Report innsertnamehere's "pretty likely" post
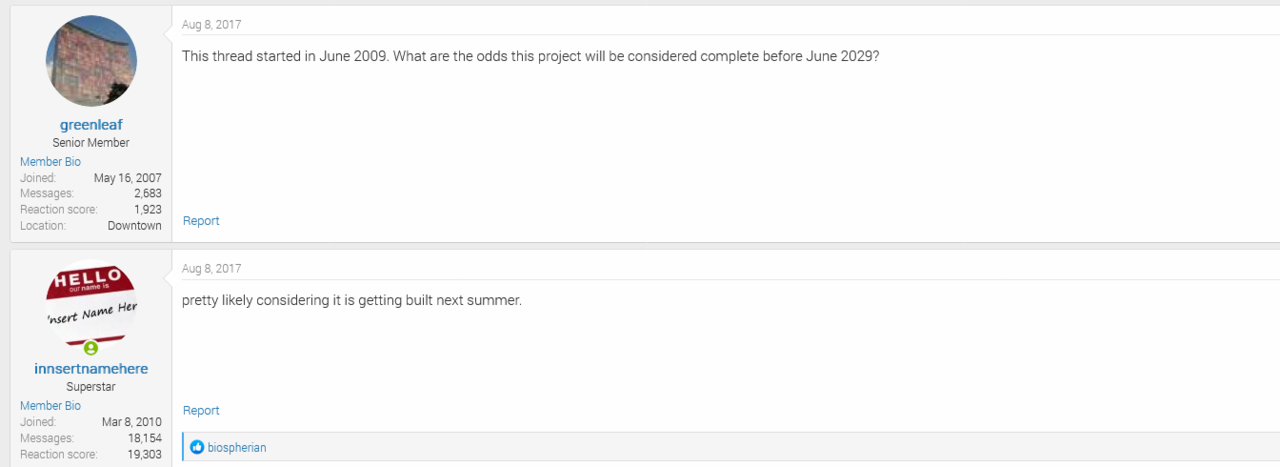The image size is (1280, 467). coord(201,411)
